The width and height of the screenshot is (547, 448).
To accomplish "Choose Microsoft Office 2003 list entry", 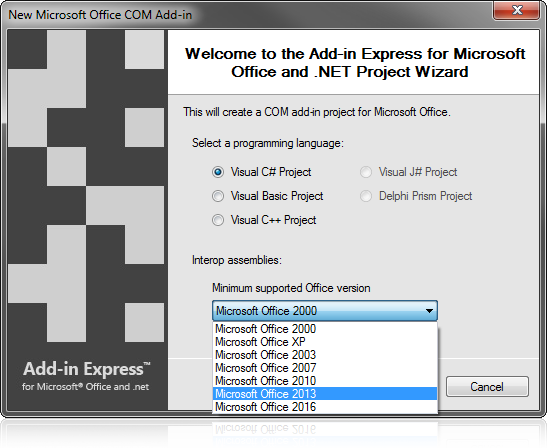I will coord(325,355).
